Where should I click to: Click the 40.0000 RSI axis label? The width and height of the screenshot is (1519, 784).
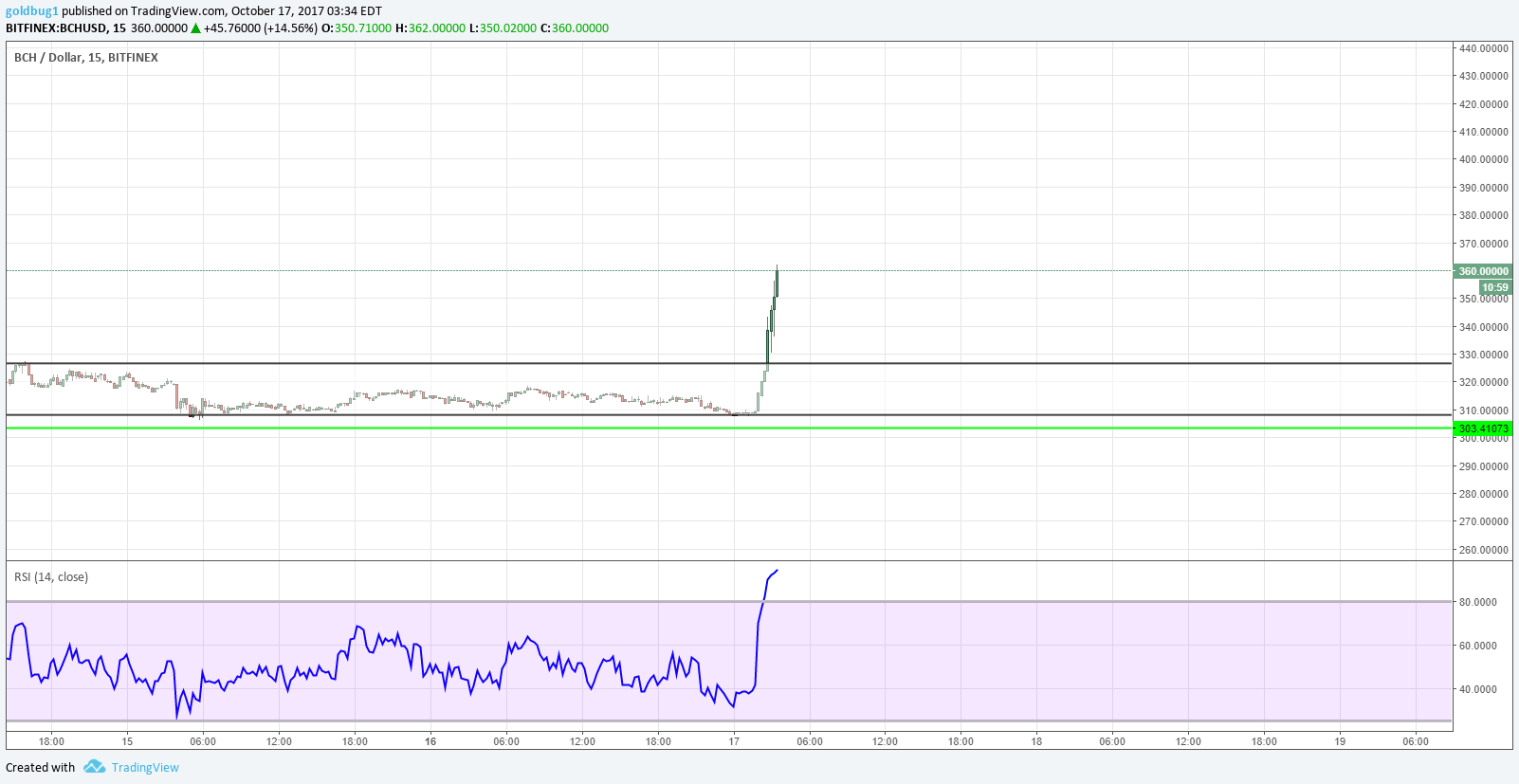[1478, 689]
